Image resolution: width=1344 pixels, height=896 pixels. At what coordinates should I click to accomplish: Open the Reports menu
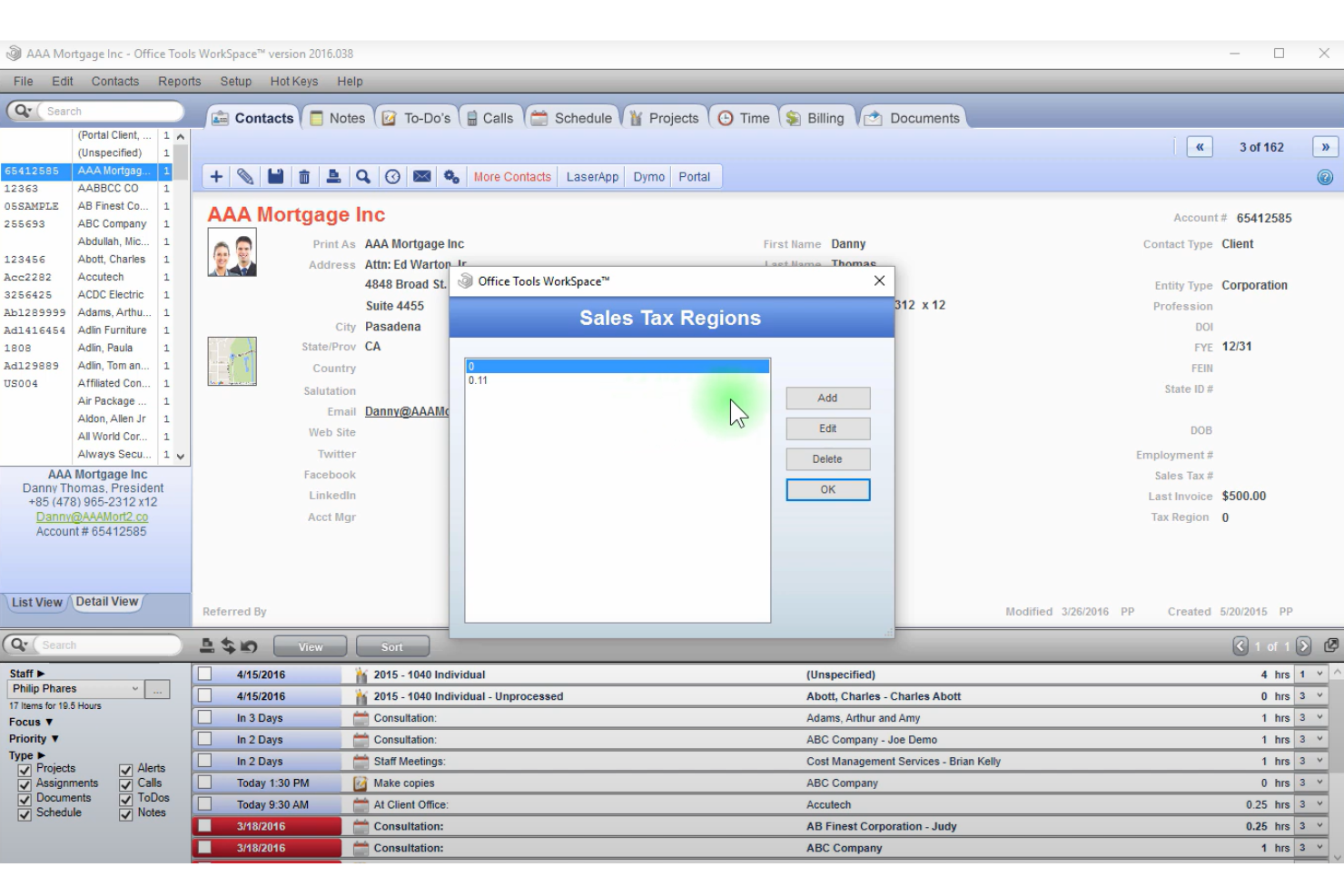click(180, 81)
